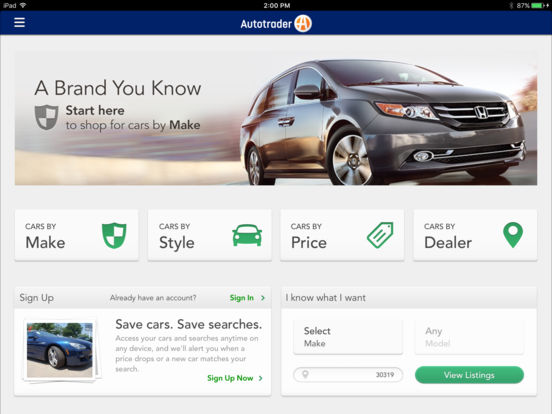Viewport: 552px width, 414px height.
Task: Tap the location pin in ZIP field
Action: 305,374
